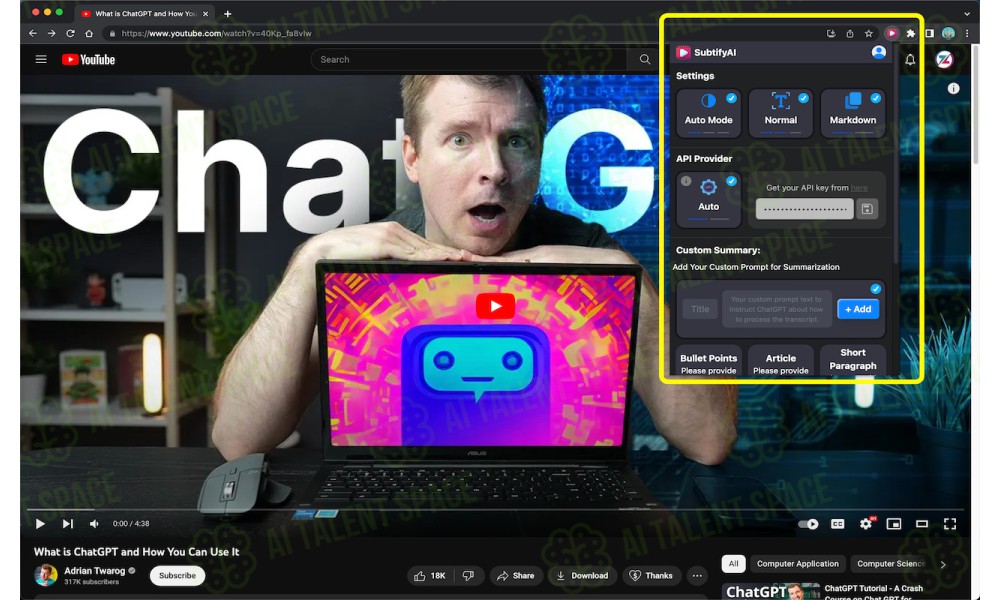Enter fullscreen mode

coord(950,523)
